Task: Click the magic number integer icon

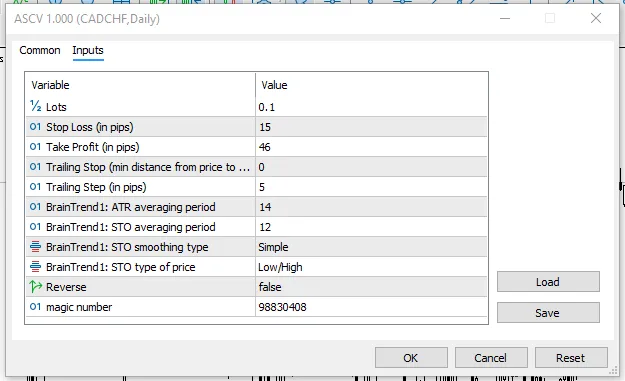Action: [x=35, y=307]
